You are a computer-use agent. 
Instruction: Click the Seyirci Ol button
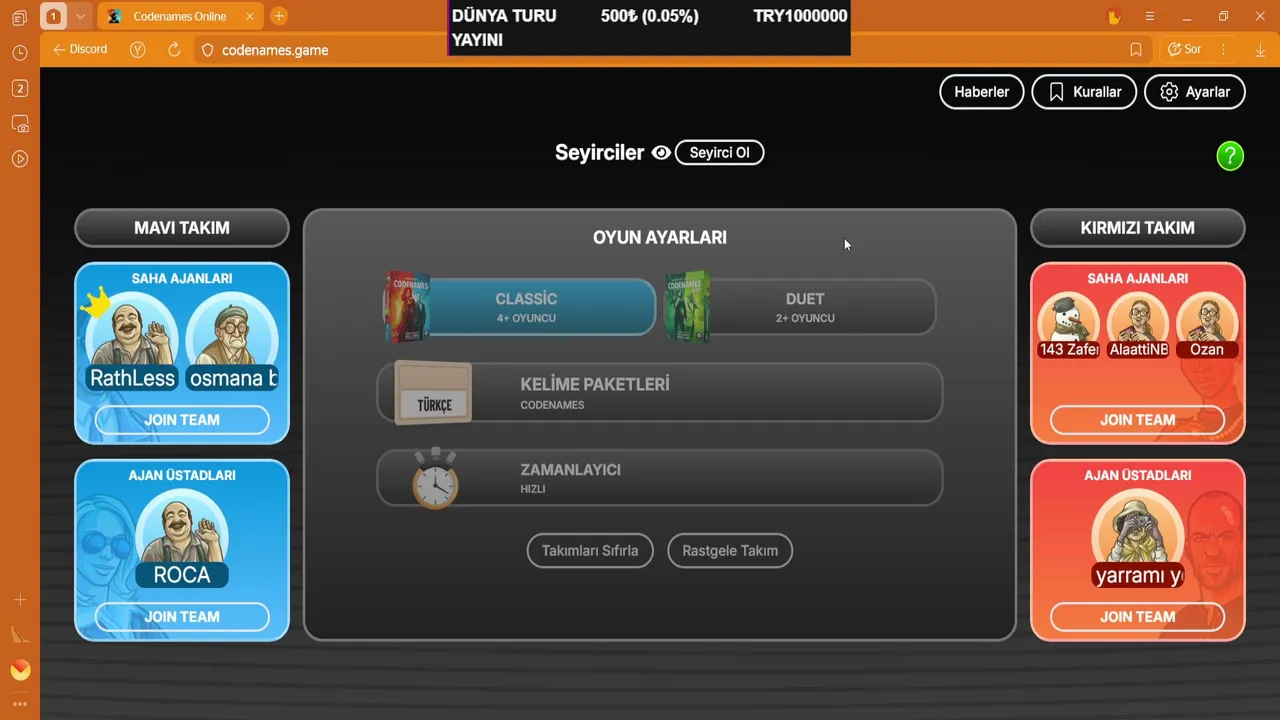point(720,153)
